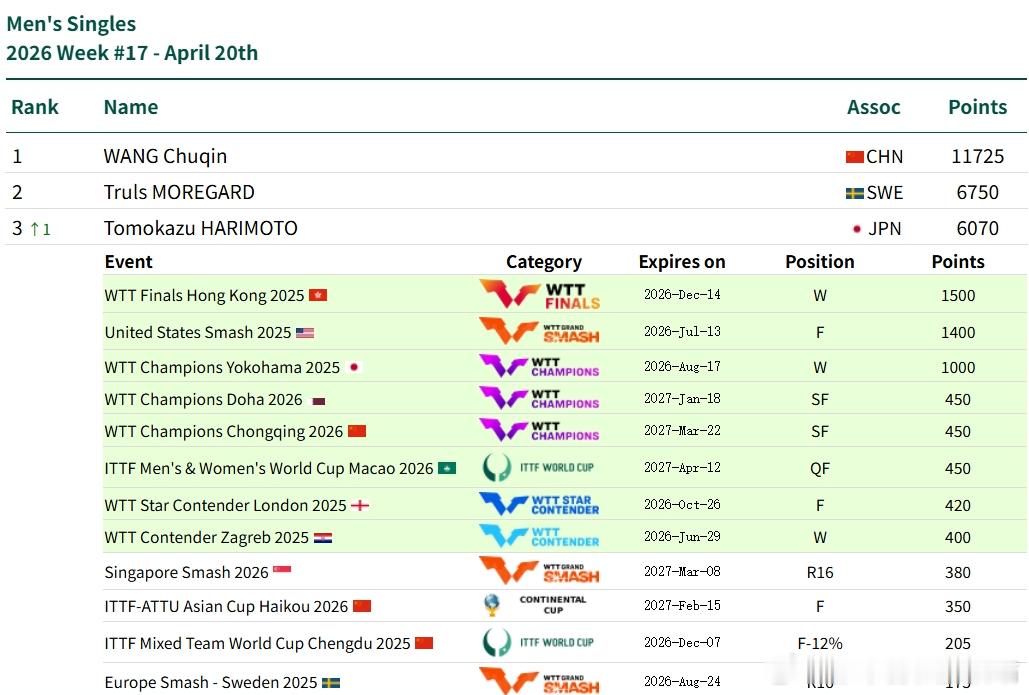Click the Rank column header
Viewport: 1029px width, 695px height.
35,107
